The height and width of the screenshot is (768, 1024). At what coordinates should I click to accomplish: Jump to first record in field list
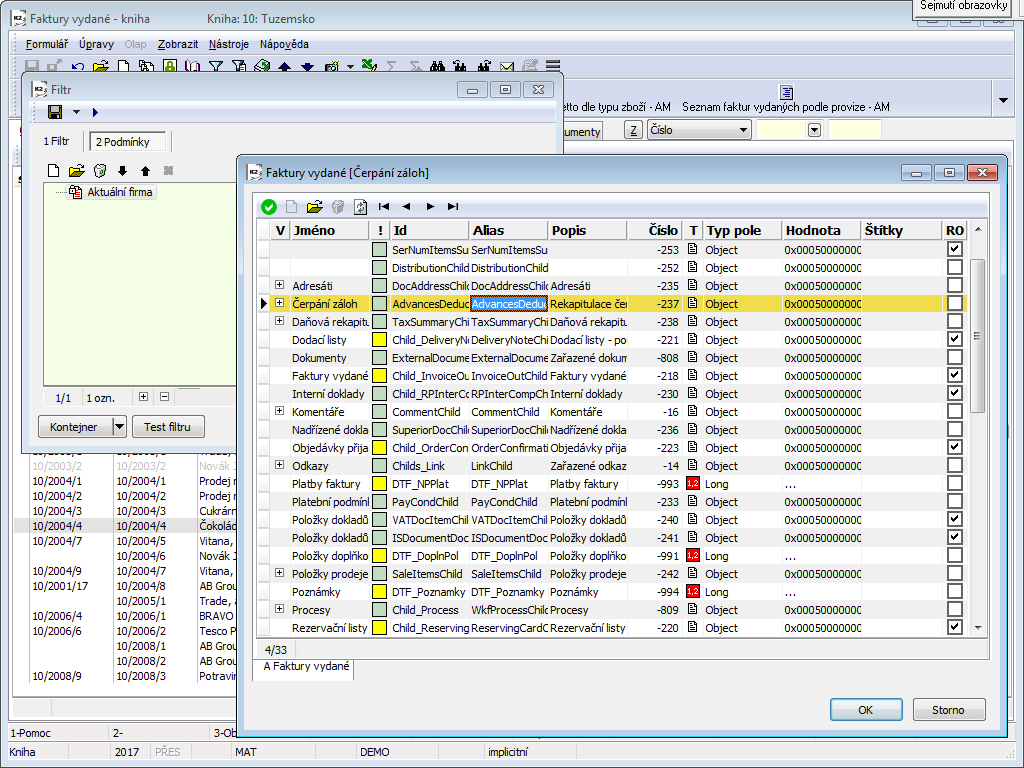point(383,207)
